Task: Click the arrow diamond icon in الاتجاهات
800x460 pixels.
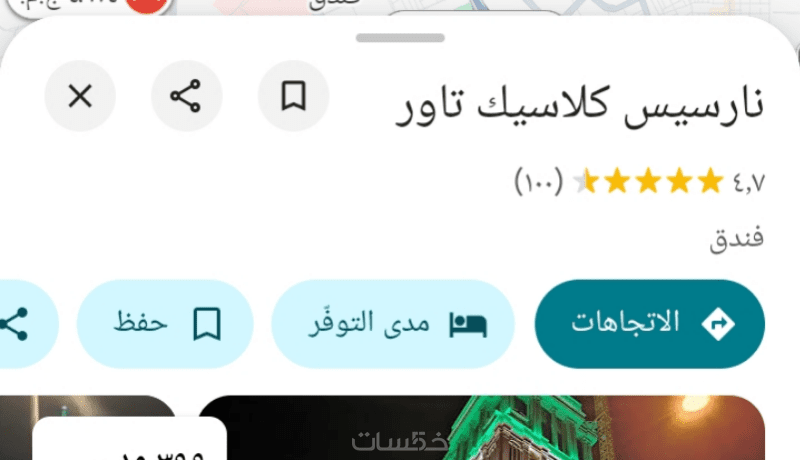Action: pyautogui.click(x=718, y=323)
